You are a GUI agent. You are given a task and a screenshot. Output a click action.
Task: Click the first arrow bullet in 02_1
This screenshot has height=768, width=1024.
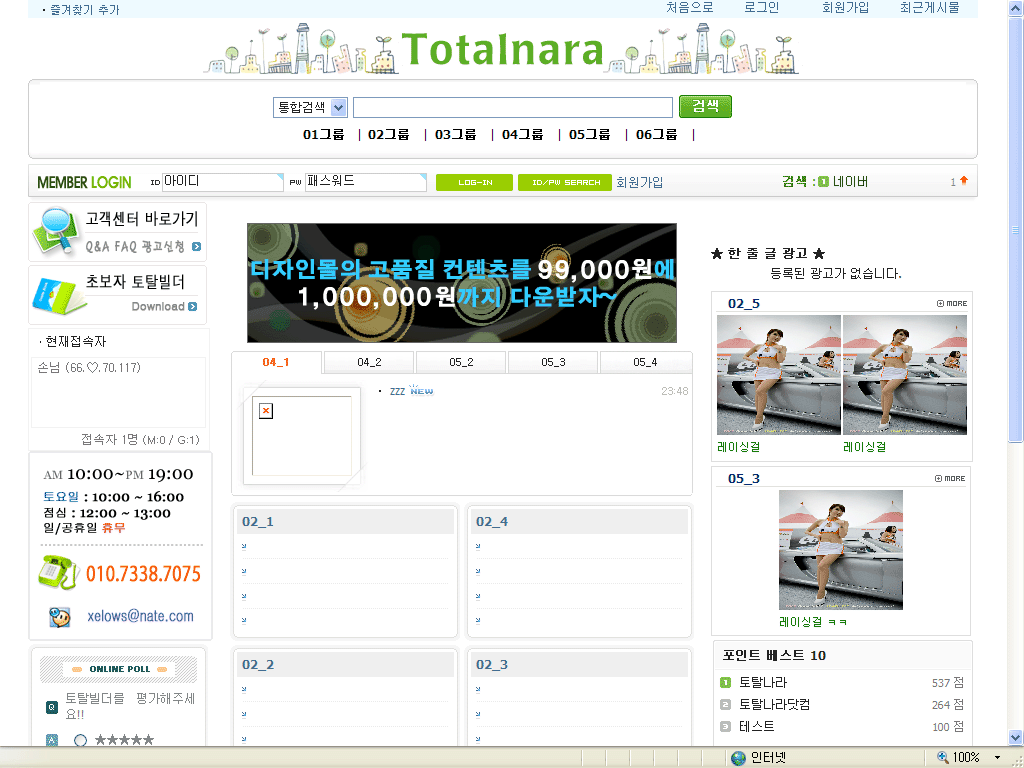[244, 547]
